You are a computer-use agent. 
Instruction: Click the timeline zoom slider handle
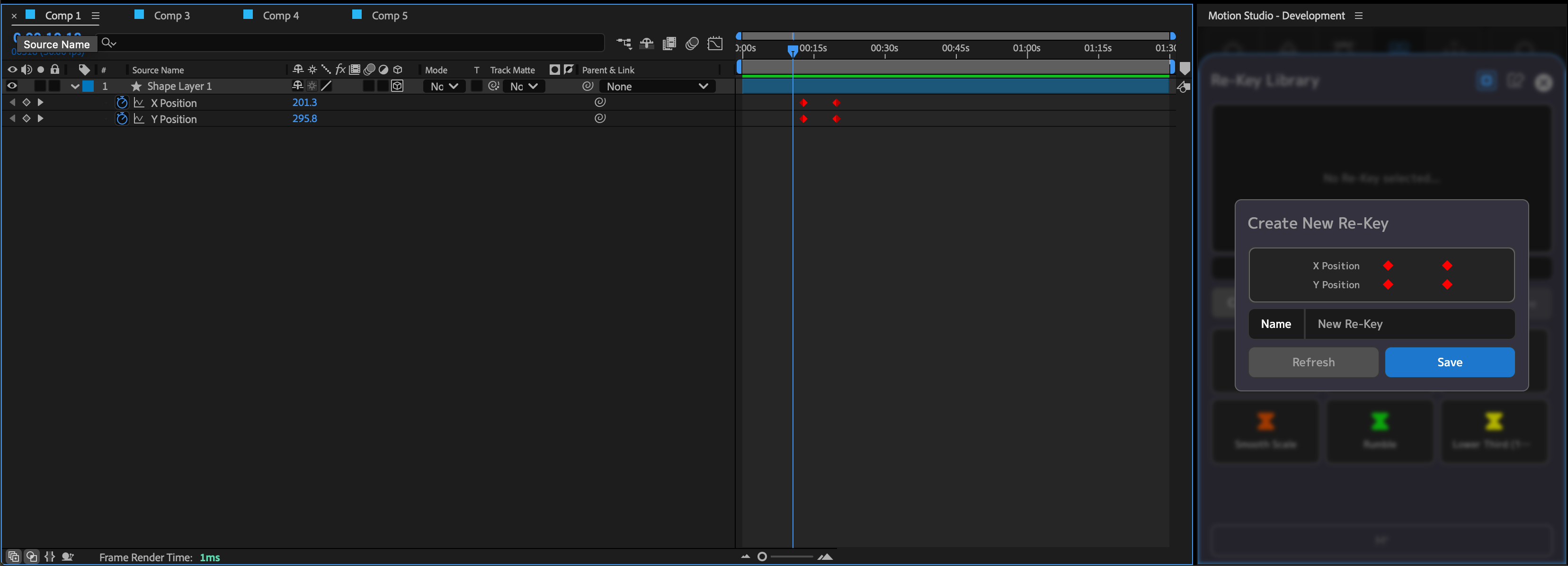point(762,556)
